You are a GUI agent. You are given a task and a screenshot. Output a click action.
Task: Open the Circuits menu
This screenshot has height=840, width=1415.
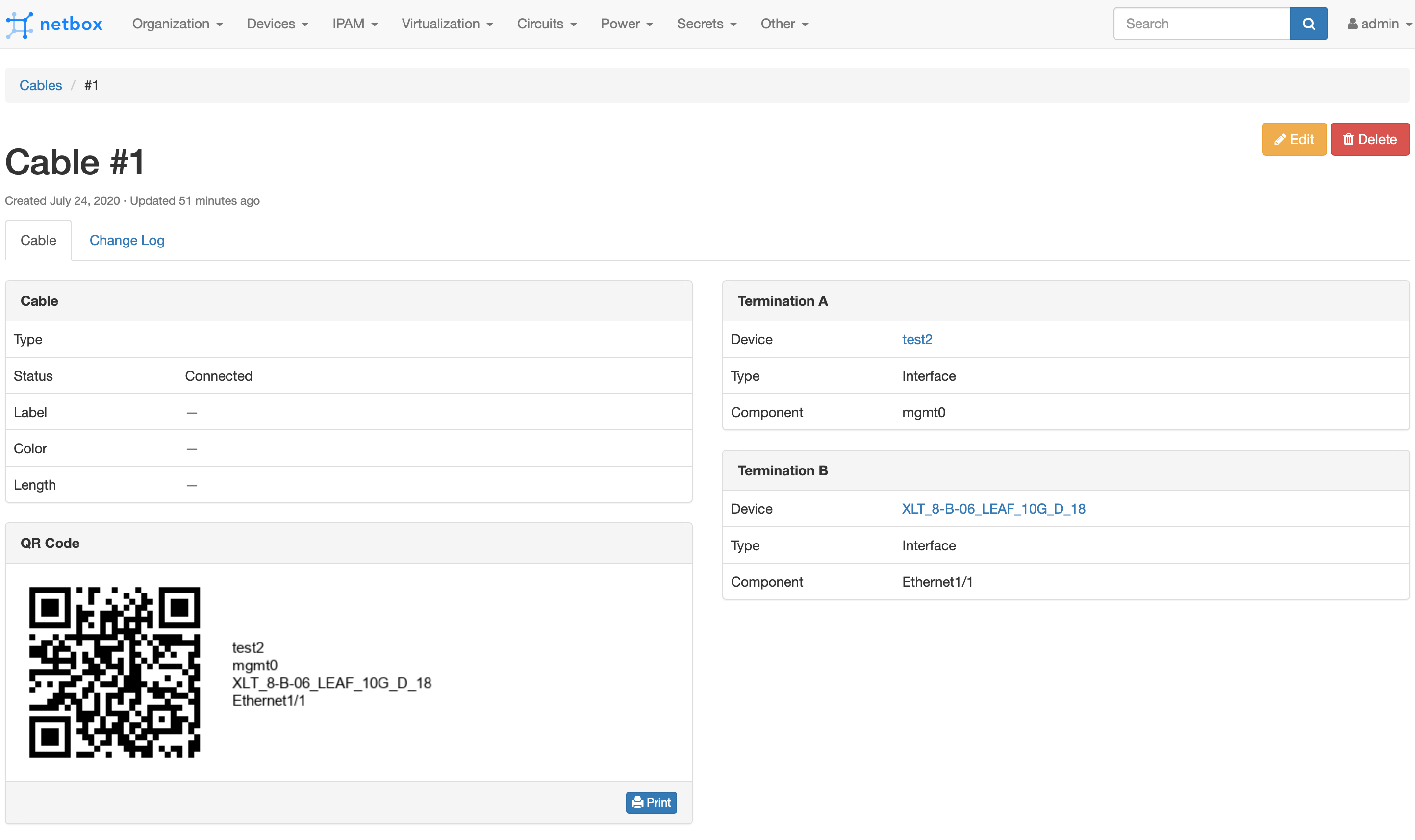546,24
